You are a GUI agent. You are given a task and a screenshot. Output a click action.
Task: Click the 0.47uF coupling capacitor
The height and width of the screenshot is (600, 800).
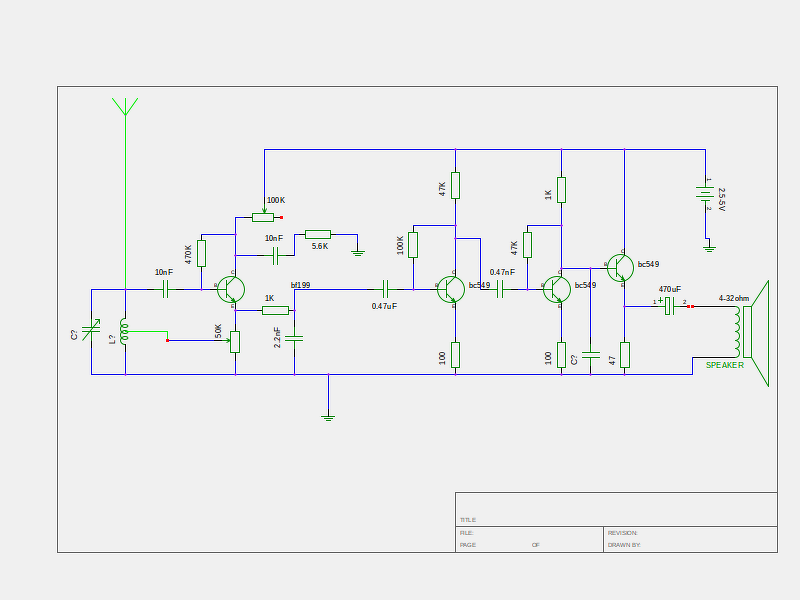tap(385, 289)
